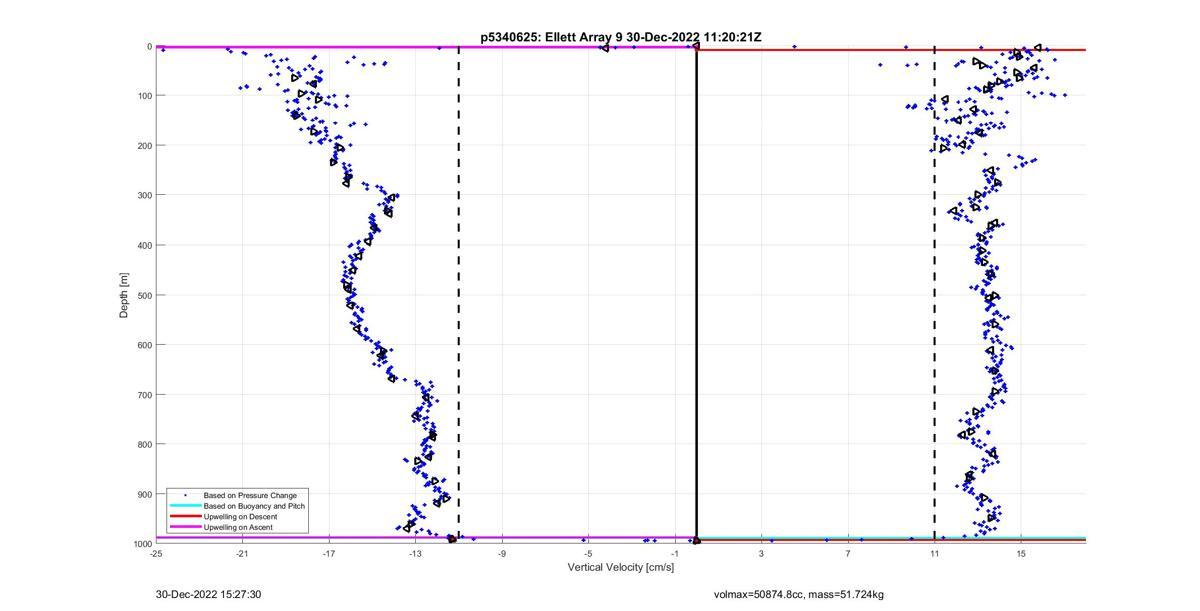Click the depth tick label "200"
This screenshot has height=611, width=1200.
144,146
